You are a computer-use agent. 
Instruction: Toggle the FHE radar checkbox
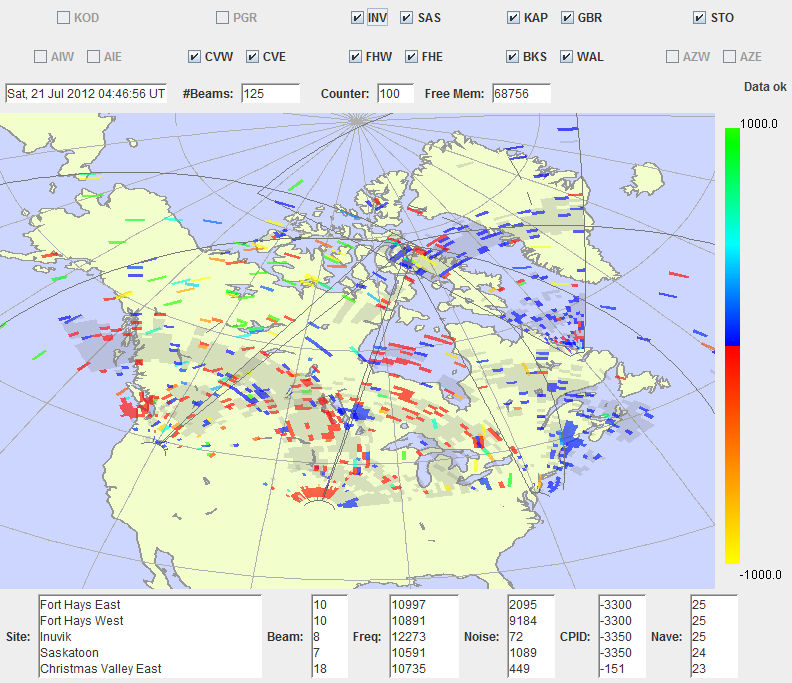(x=411, y=57)
